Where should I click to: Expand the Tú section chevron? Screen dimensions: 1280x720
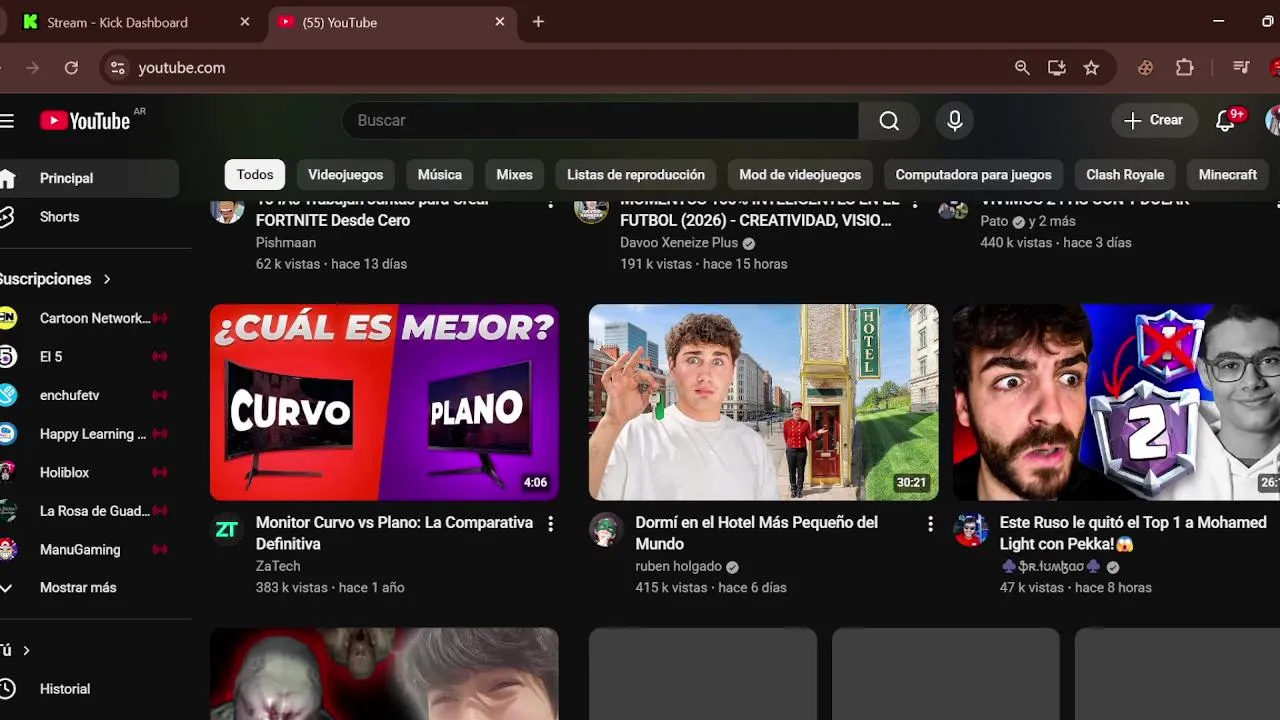tap(26, 650)
